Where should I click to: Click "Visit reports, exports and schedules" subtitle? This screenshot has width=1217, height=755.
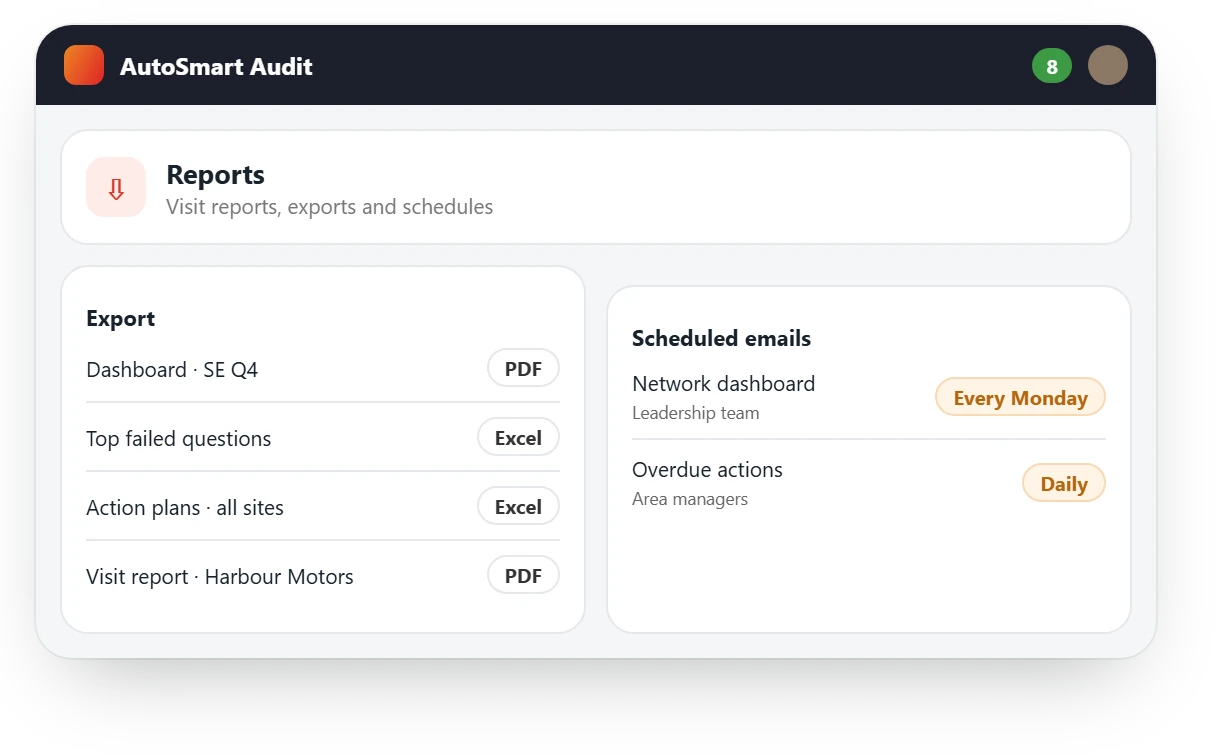tap(329, 207)
